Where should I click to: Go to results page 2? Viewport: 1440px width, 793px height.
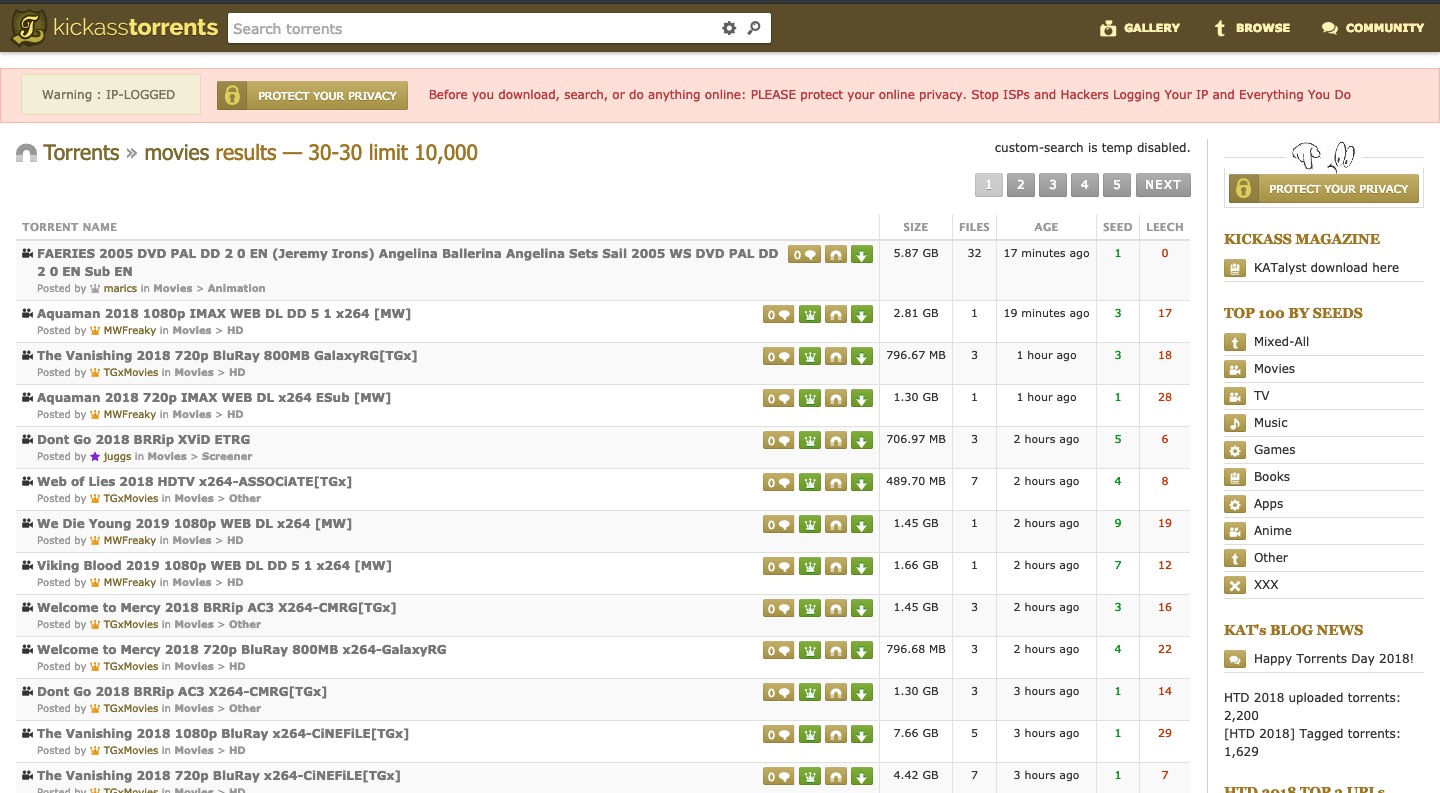[x=1020, y=184]
